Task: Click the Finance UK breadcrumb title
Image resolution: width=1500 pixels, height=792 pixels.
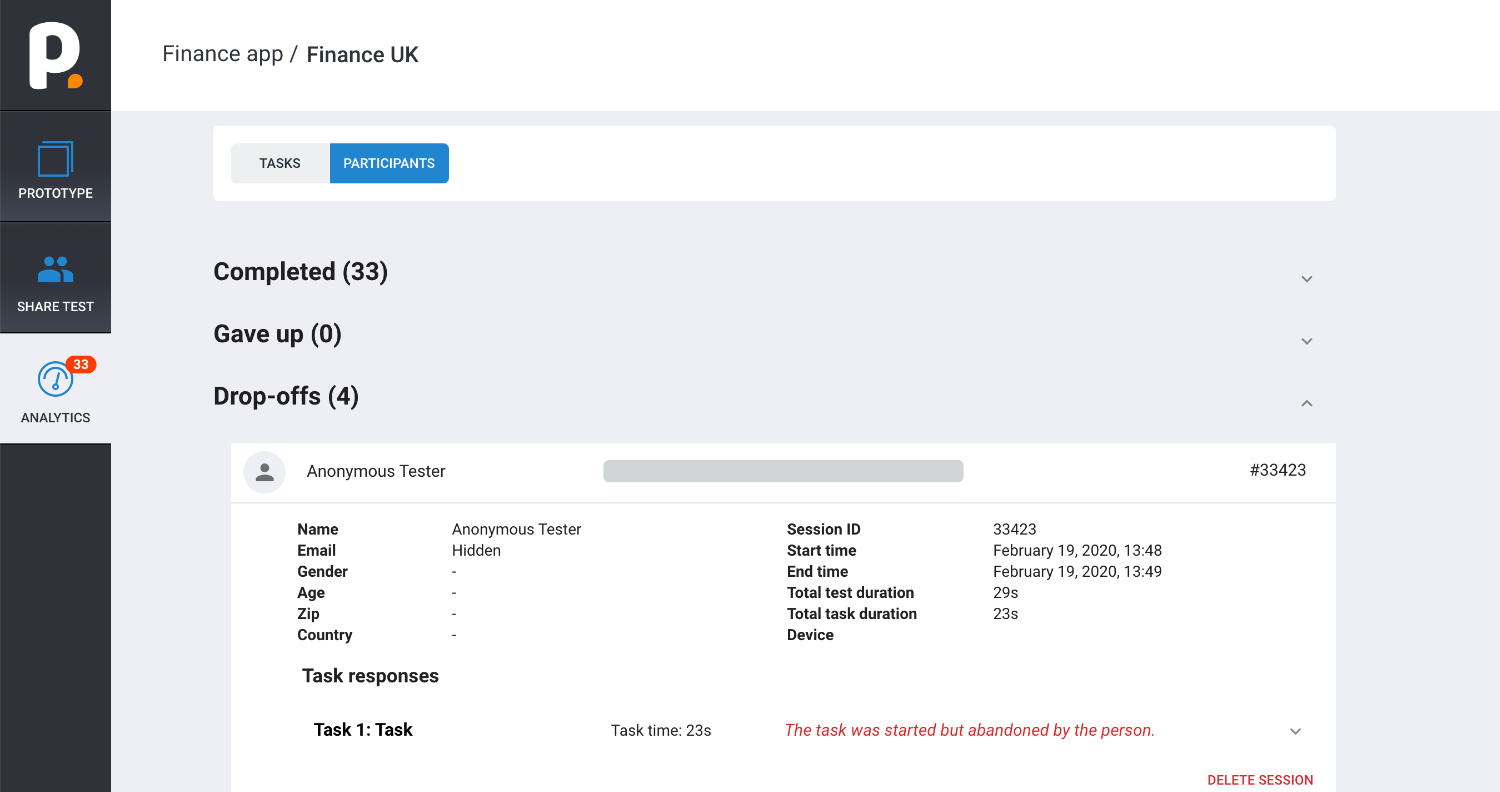Action: (x=363, y=55)
